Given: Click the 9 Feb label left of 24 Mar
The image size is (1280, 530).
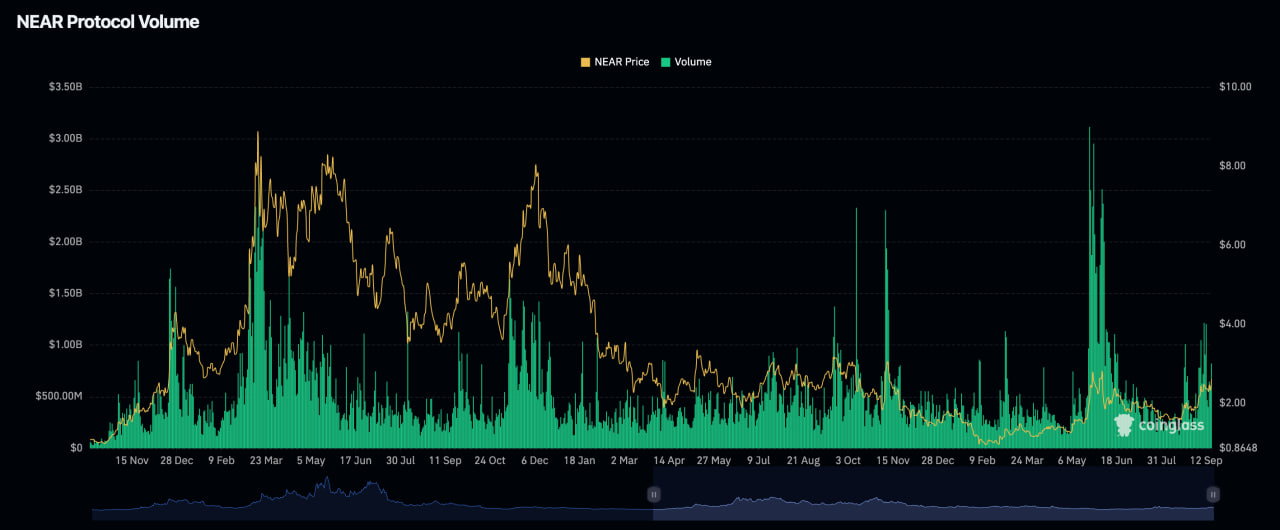Looking at the screenshot, I should (981, 461).
